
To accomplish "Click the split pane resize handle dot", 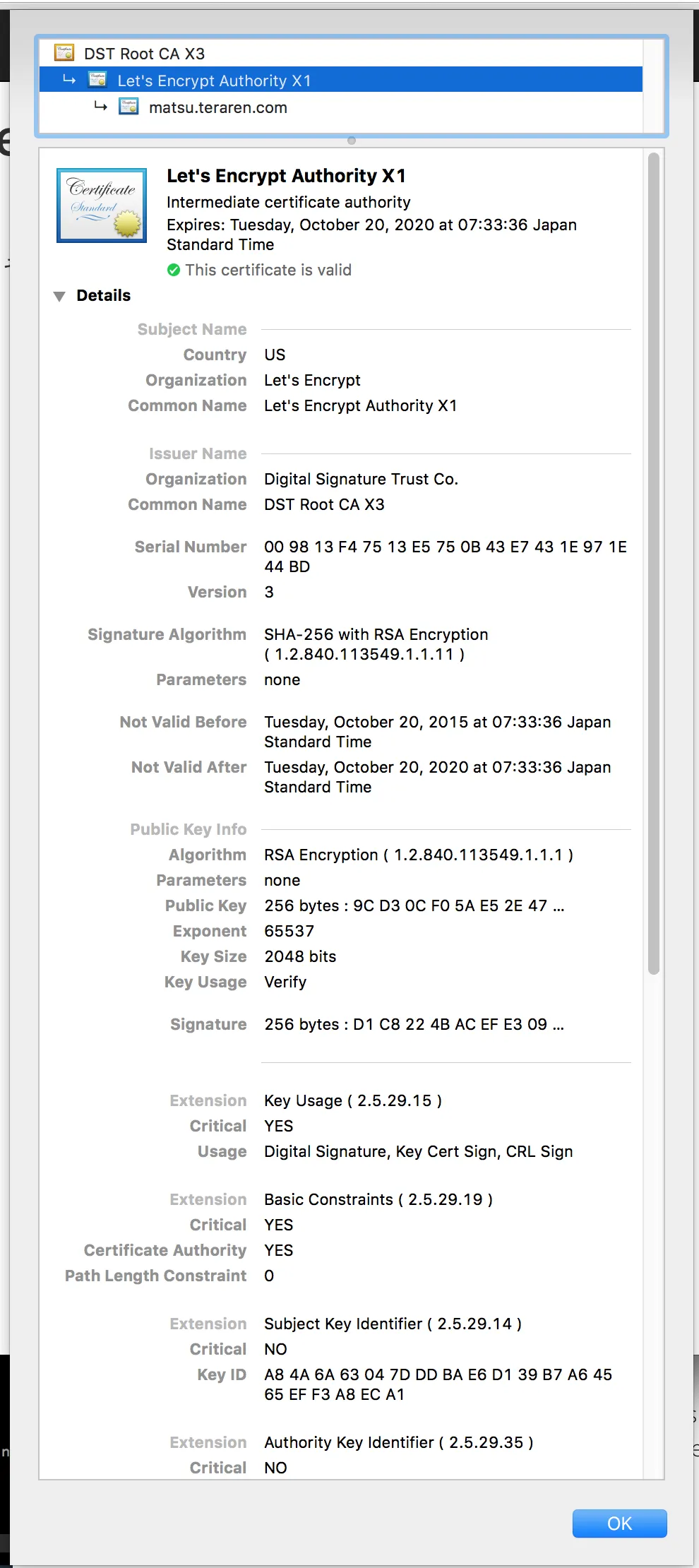I will [352, 141].
